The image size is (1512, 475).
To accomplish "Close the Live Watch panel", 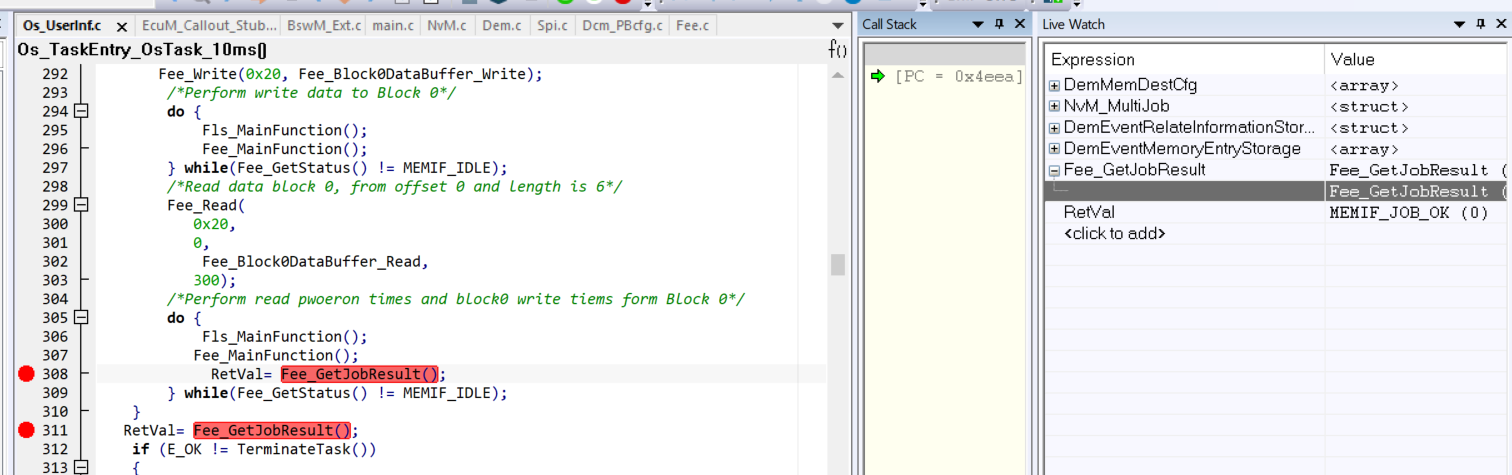I will tap(1500, 25).
